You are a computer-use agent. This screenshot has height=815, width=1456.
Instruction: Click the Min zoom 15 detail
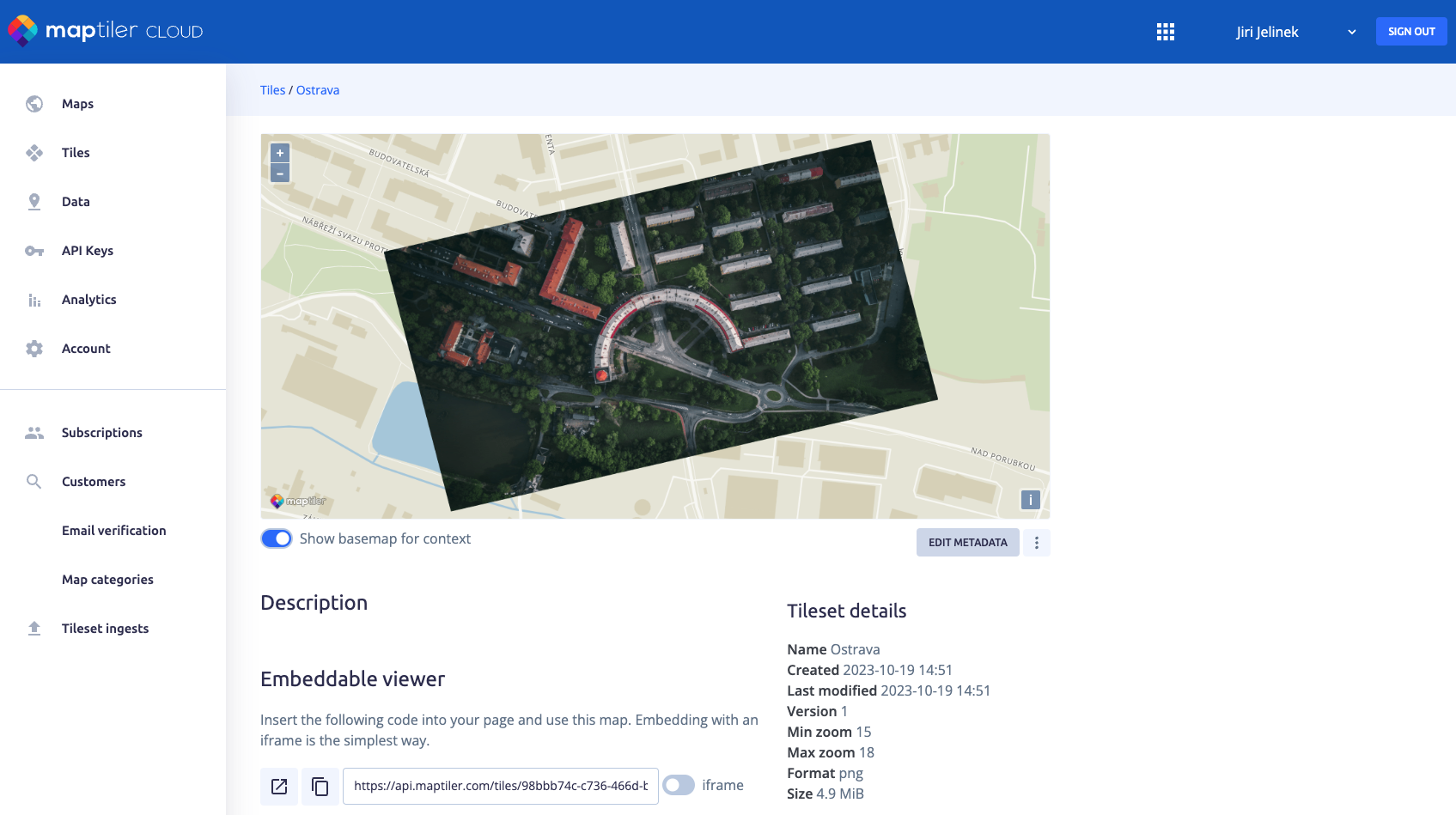[829, 732]
